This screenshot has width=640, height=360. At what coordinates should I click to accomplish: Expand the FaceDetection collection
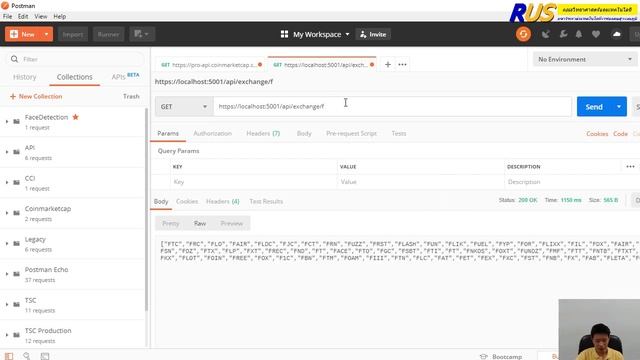tap(7, 122)
